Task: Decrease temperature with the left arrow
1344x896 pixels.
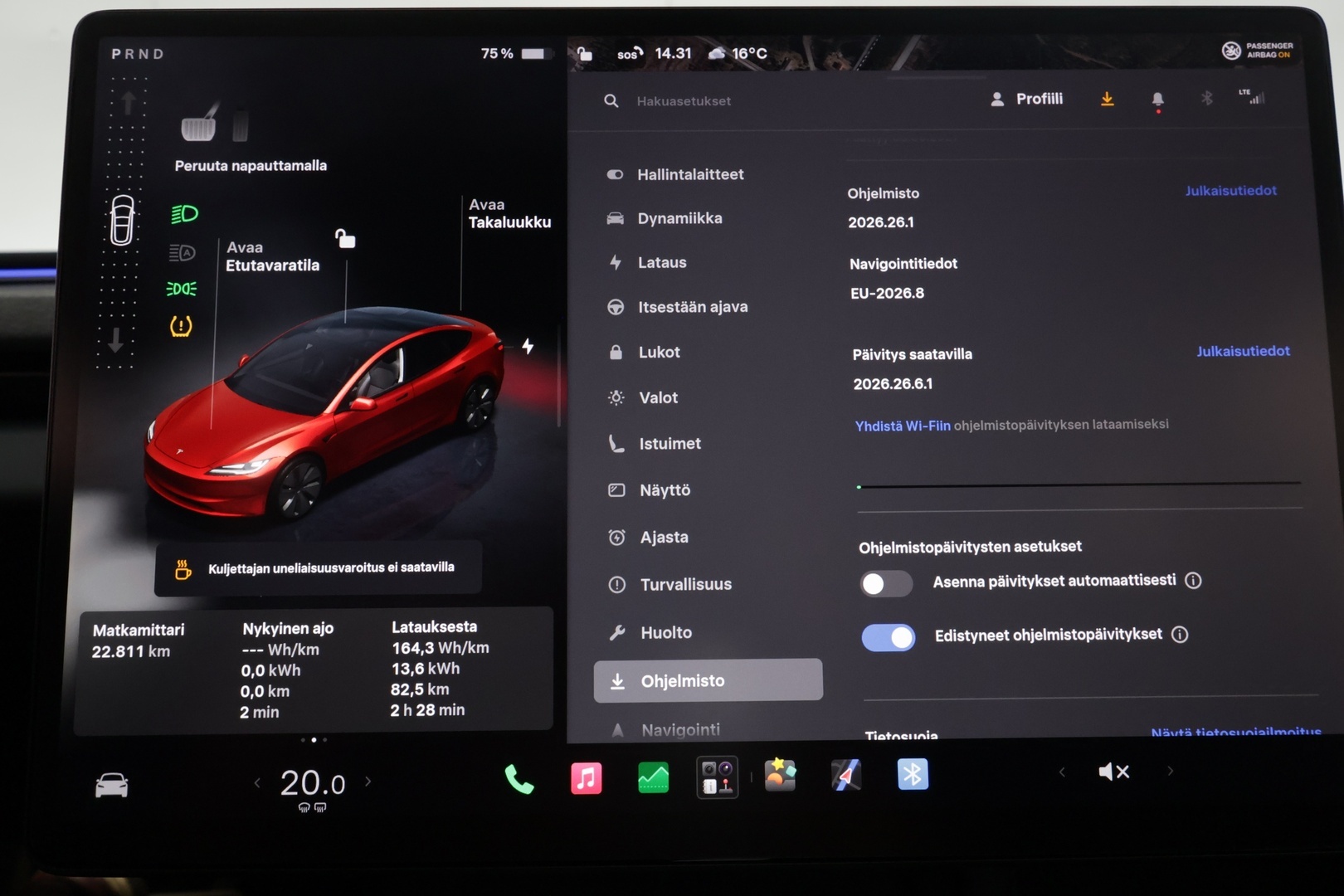Action: pos(257,782)
